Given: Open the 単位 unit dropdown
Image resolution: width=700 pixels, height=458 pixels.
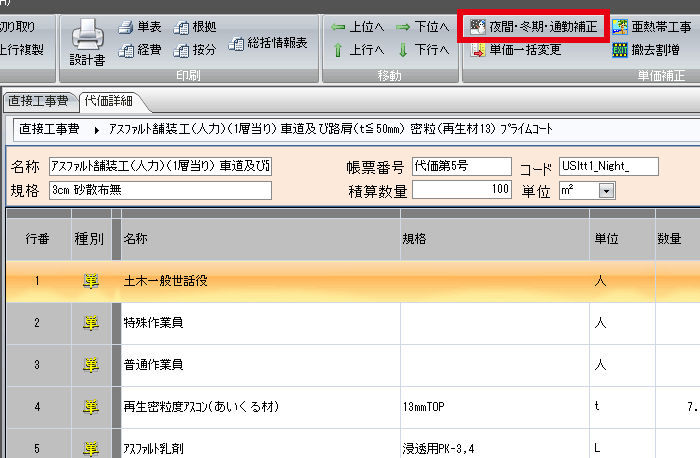Looking at the screenshot, I should (x=606, y=190).
